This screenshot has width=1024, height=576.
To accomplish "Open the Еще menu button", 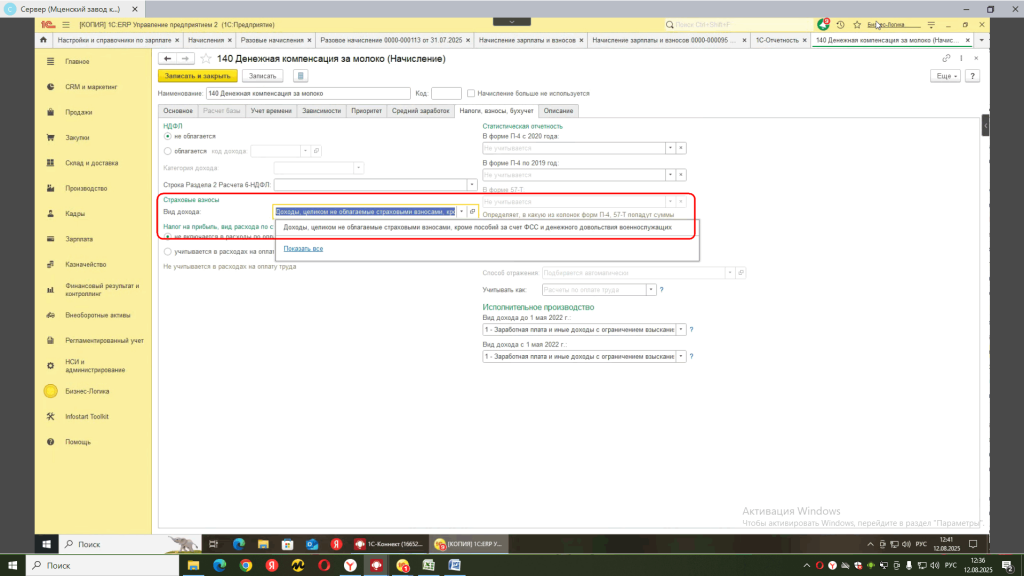I will pos(947,76).
